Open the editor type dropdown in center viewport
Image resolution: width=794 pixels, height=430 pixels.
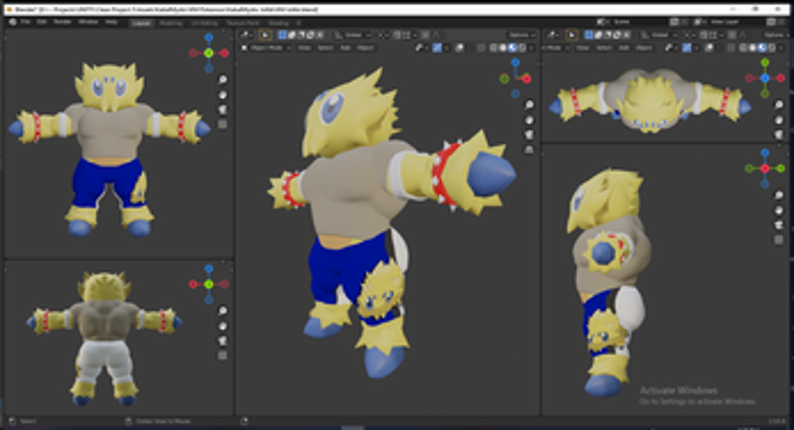pos(247,35)
